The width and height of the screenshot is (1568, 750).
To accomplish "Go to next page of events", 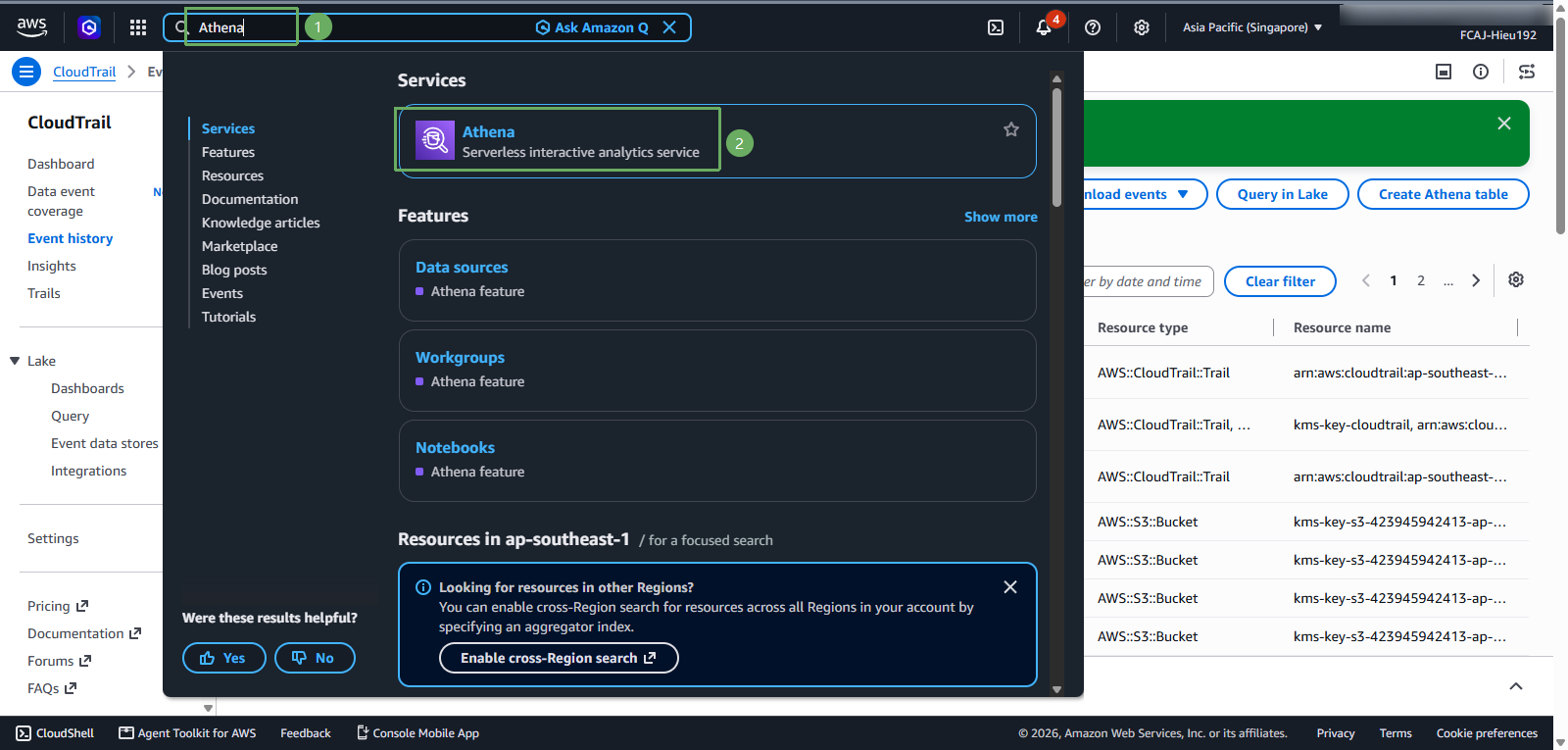I will 1476,281.
